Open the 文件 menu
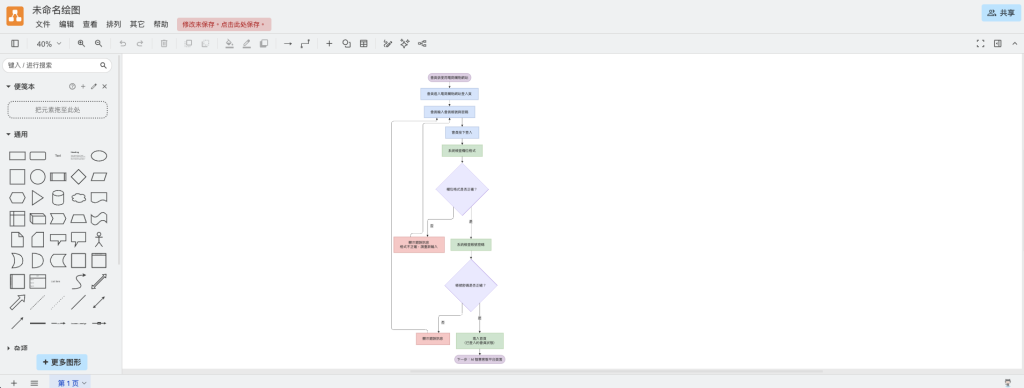1024x388 pixels. pyautogui.click(x=42, y=24)
